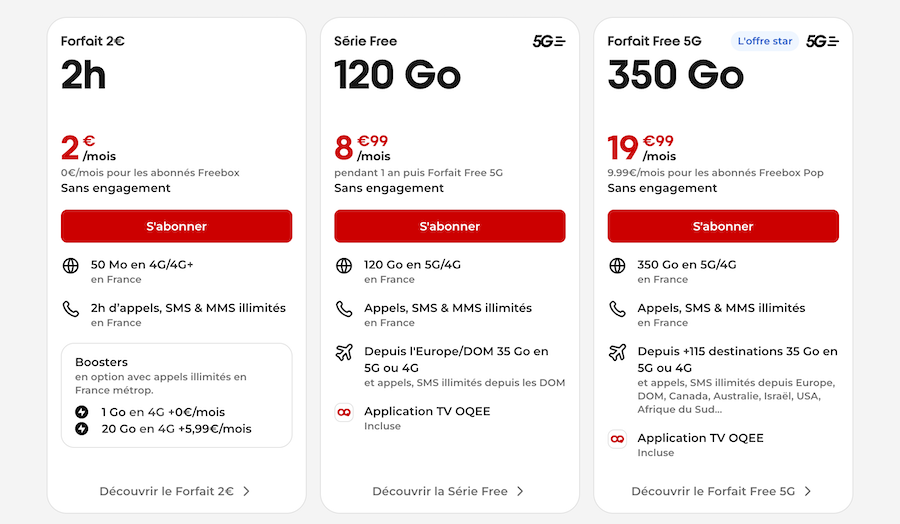Click the 2€/mois price

point(88,148)
